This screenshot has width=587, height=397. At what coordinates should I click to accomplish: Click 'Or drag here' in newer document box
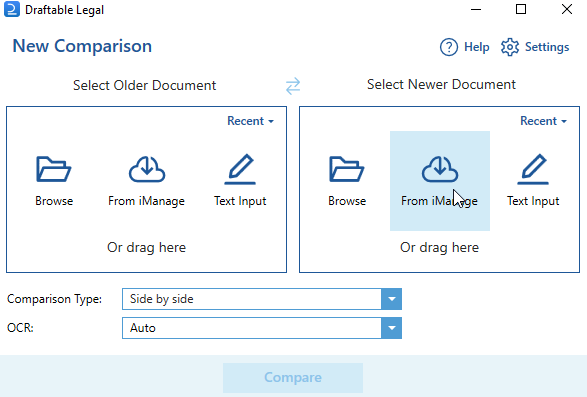(x=440, y=248)
